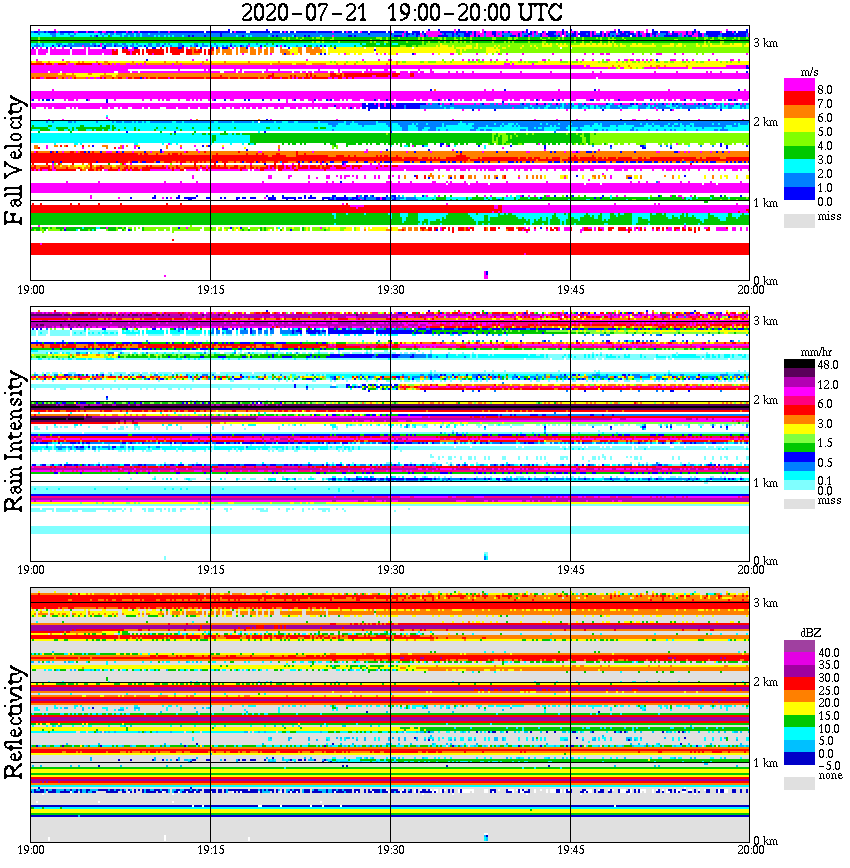Click the "Fall Velocity" vertical axis label
Screen dimensions: 850x868
coord(14,160)
